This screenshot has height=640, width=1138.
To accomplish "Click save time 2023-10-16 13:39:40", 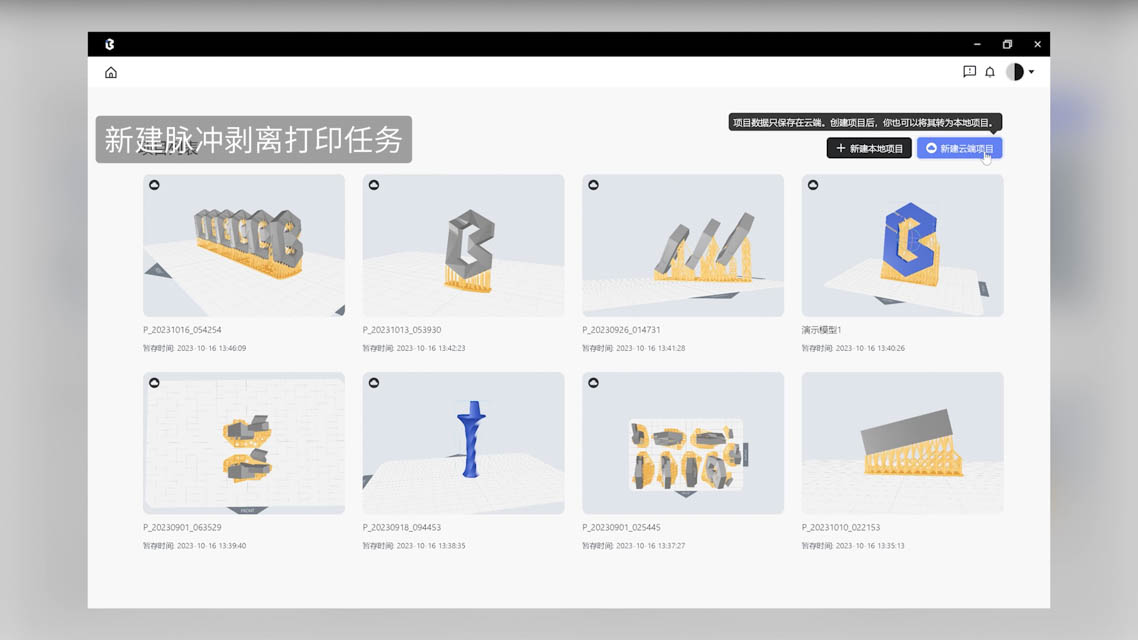I will 195,546.
